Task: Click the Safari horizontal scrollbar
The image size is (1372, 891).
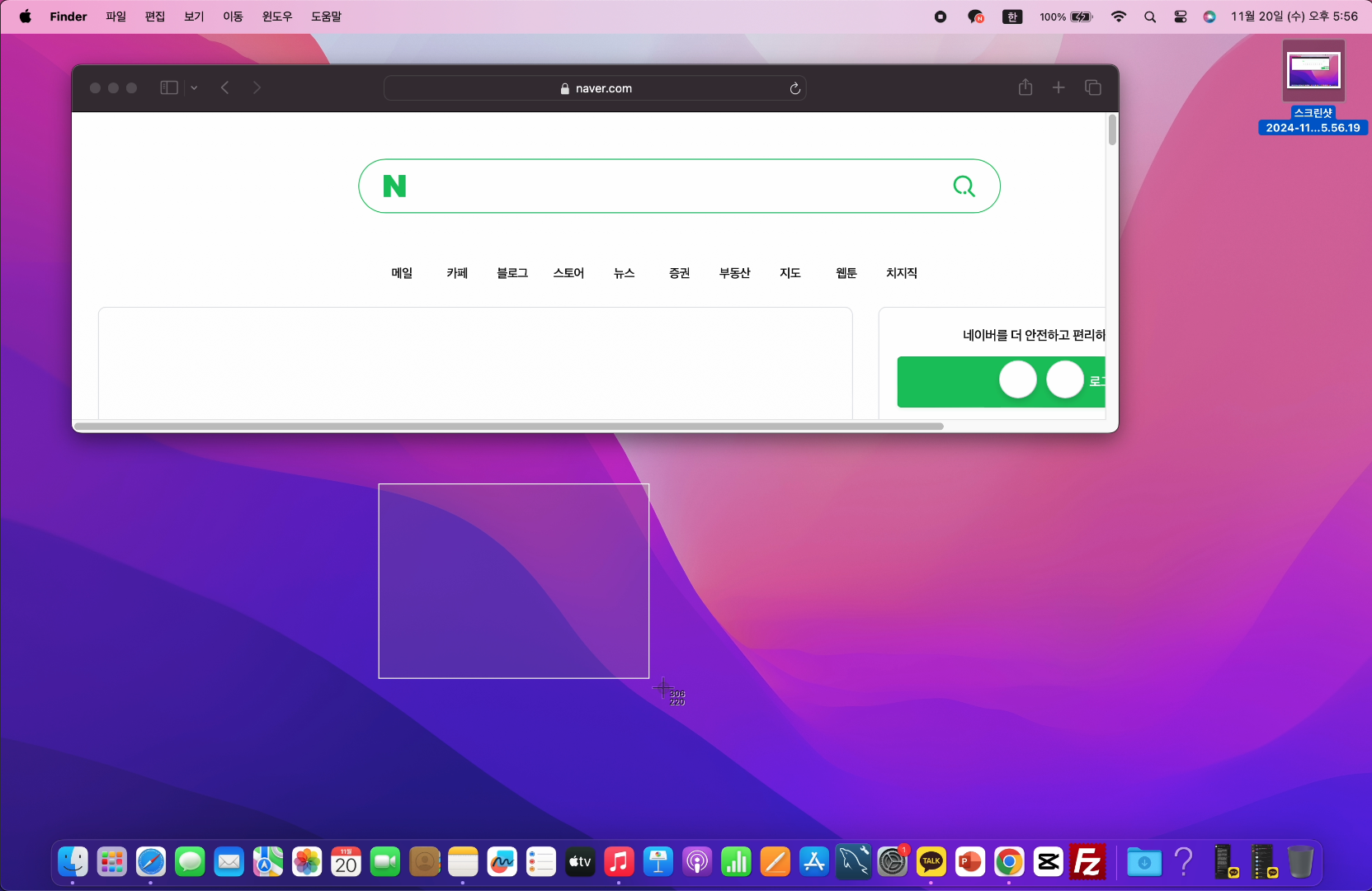Action: point(508,427)
